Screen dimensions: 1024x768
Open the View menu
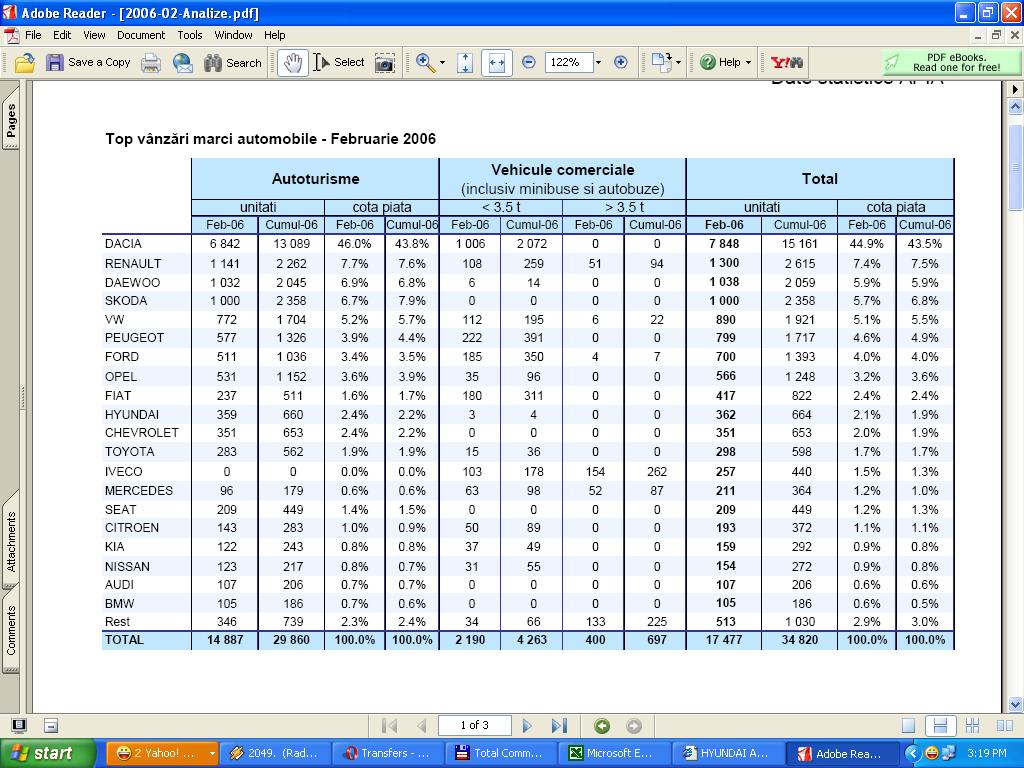click(94, 35)
